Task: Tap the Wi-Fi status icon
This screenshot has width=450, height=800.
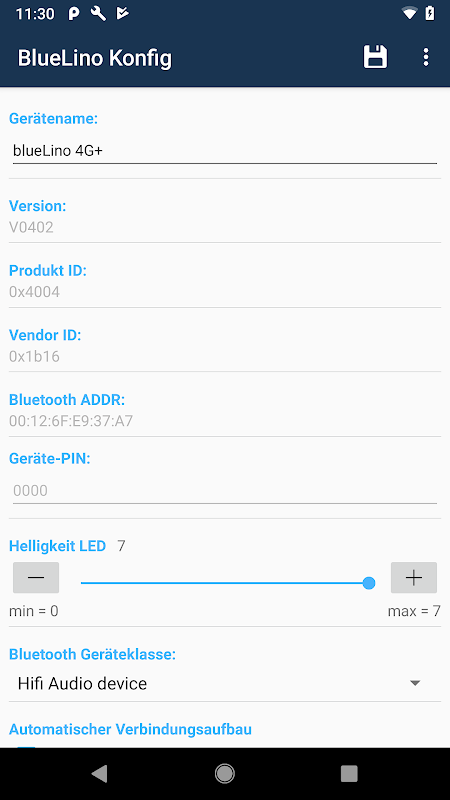Action: [409, 14]
